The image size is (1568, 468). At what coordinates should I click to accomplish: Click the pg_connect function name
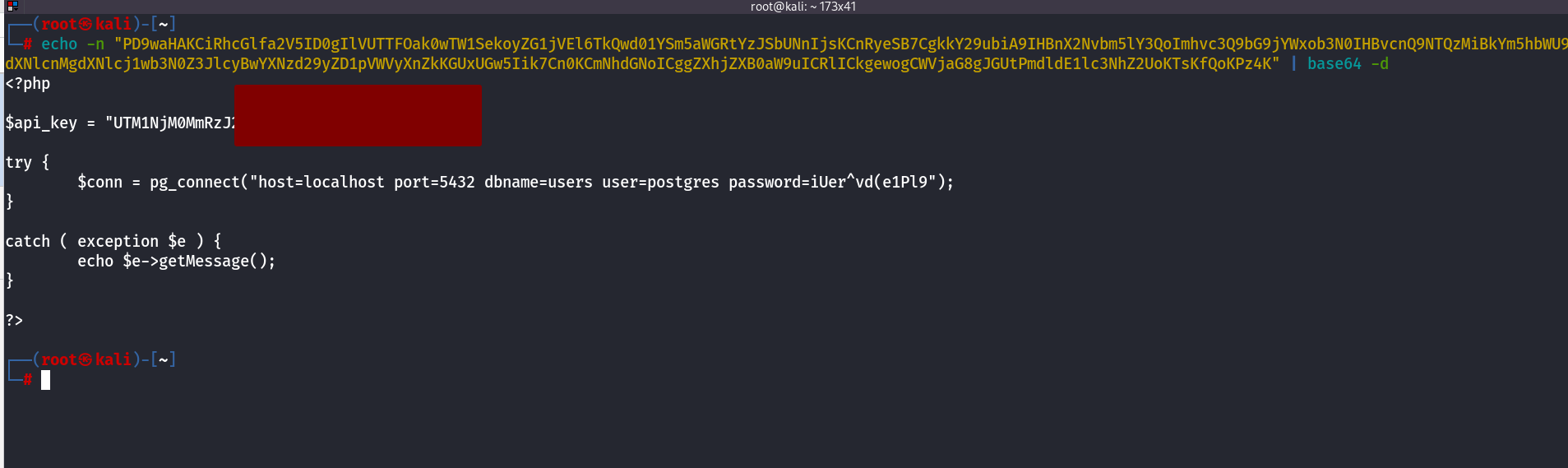pos(195,183)
